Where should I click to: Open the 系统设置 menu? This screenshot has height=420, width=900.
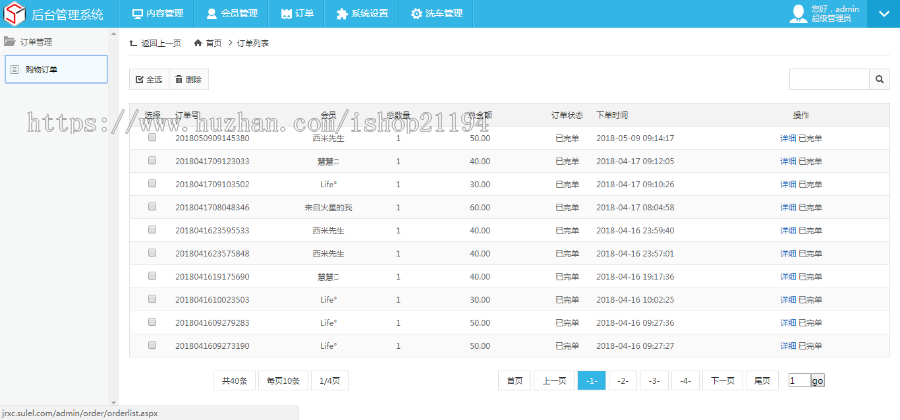point(362,14)
